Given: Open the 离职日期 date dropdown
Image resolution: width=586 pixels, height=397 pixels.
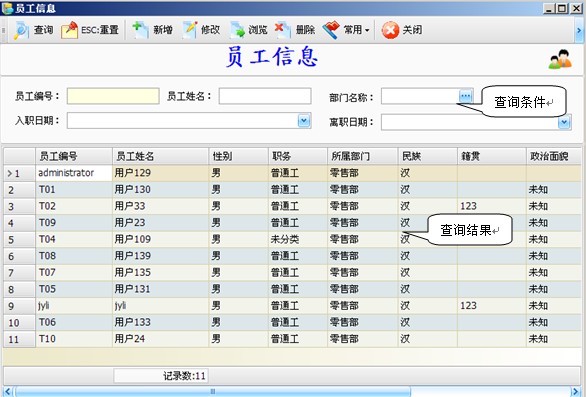Looking at the screenshot, I should pyautogui.click(x=564, y=122).
